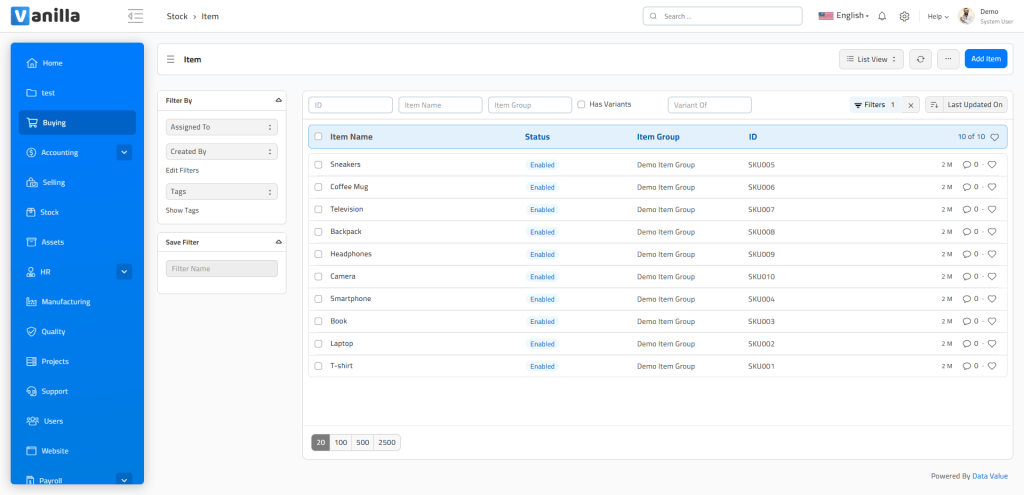Focus the Filter Name input

[221, 268]
